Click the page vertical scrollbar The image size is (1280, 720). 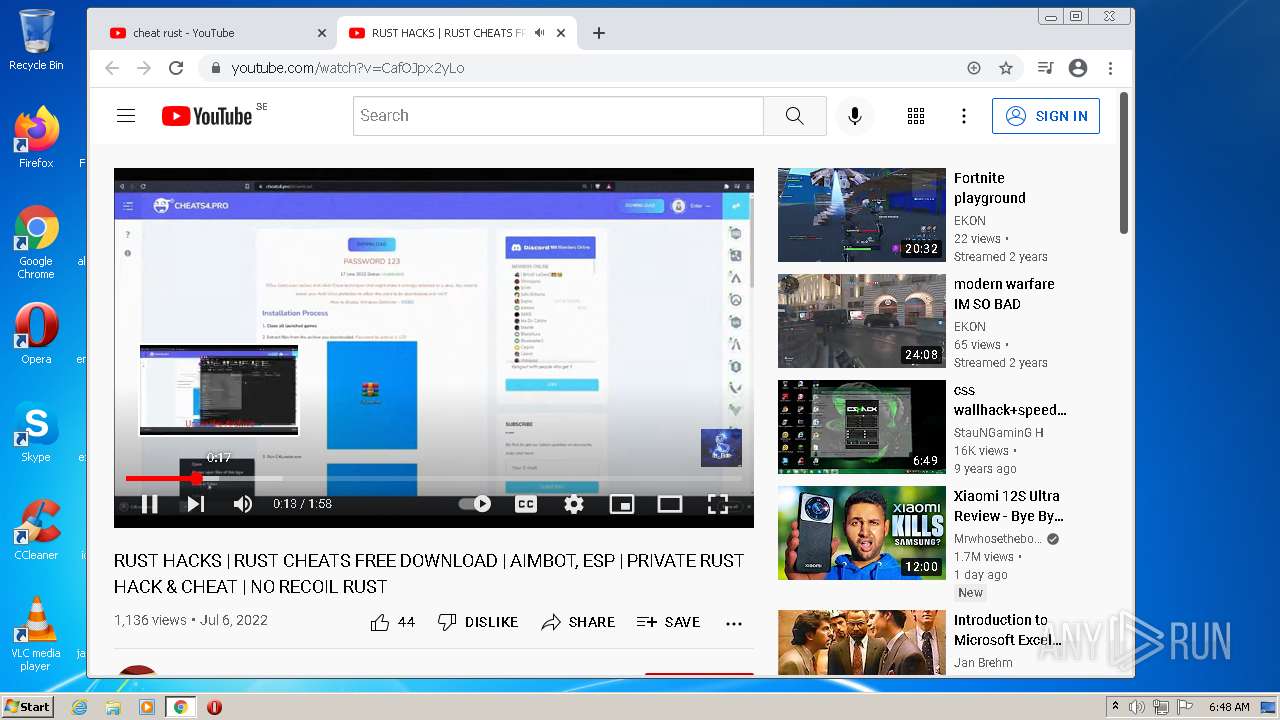[1124, 163]
